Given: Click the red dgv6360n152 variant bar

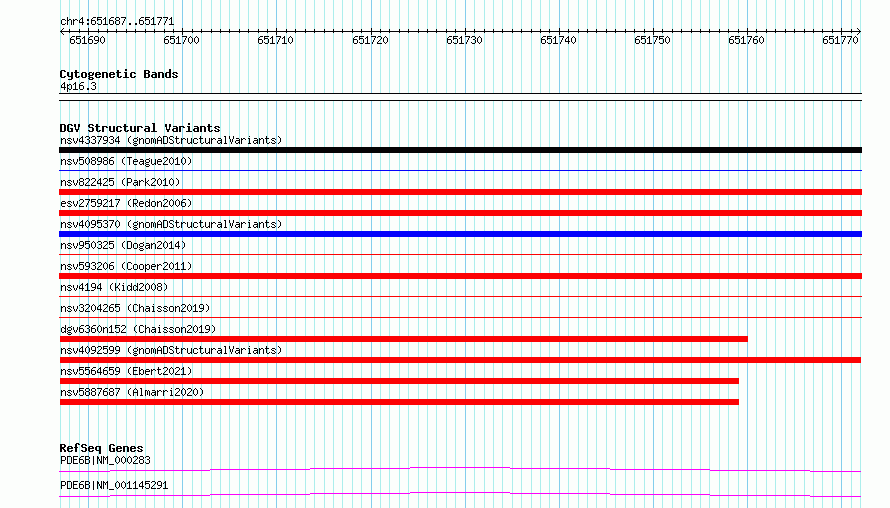Looking at the screenshot, I should coord(403,339).
